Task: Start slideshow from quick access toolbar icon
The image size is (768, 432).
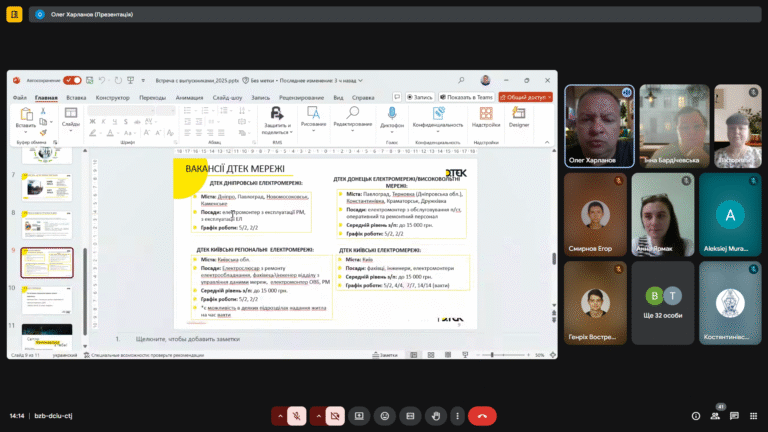Action: click(131, 80)
